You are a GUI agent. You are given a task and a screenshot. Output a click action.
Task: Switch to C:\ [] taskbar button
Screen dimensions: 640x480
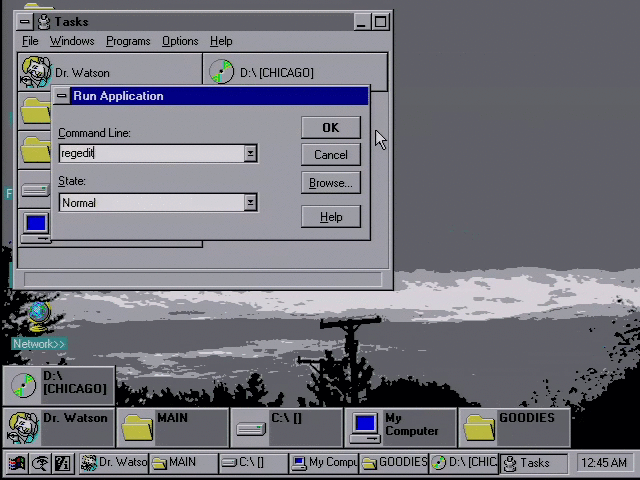pos(253,463)
